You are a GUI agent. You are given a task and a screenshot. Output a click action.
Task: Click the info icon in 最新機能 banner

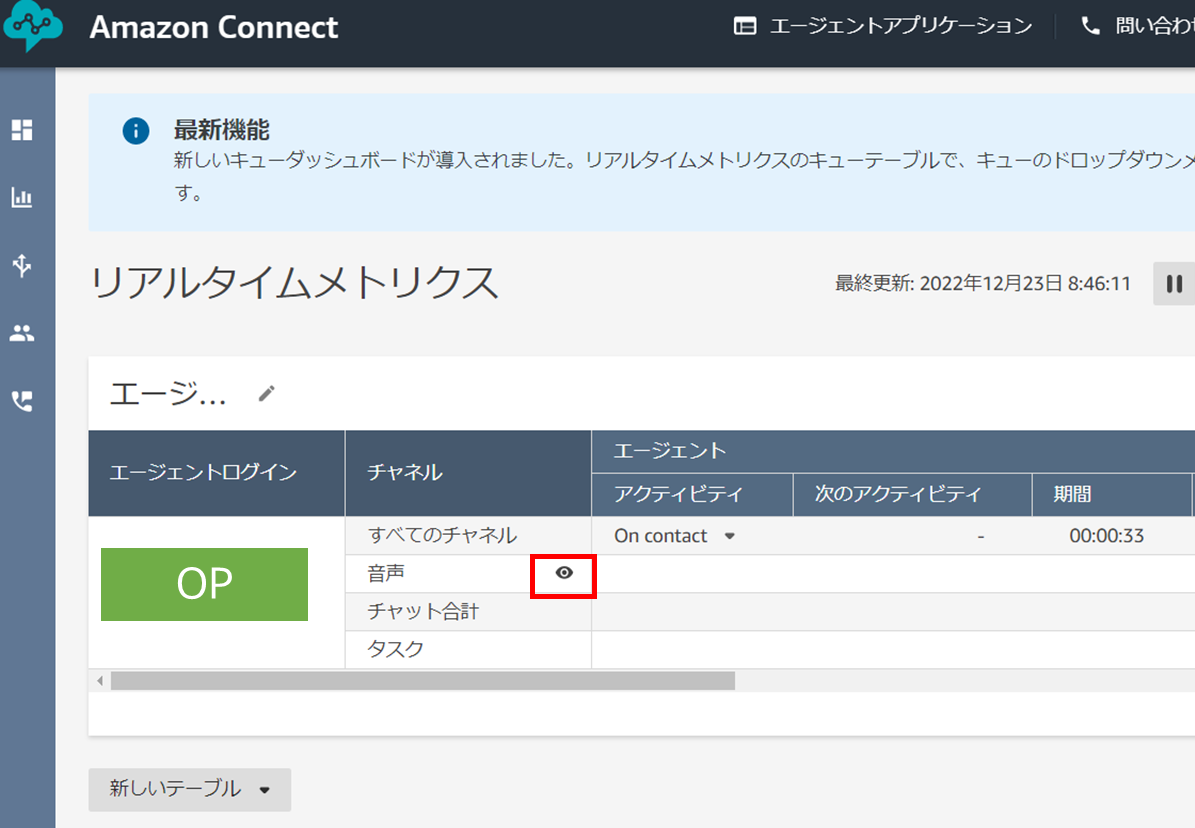tap(136, 130)
